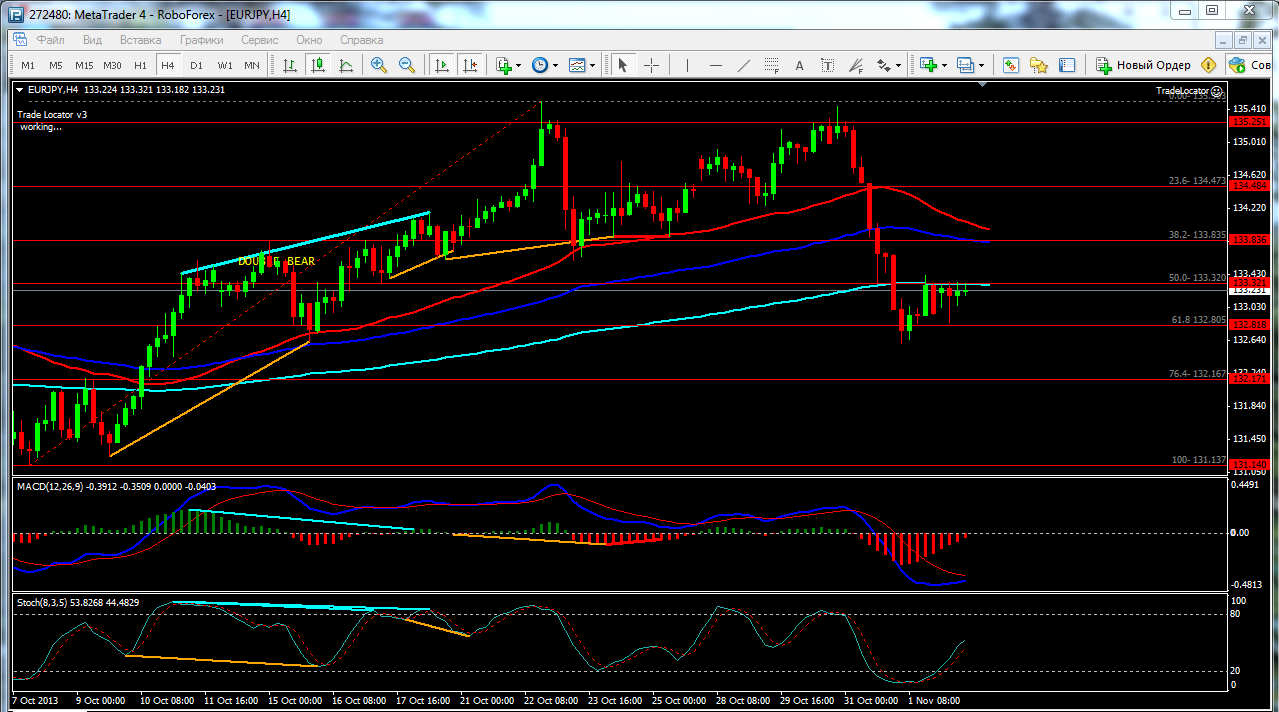
Task: Click the Fibonacci '23.6- 134.473' level label
Action: (1197, 181)
